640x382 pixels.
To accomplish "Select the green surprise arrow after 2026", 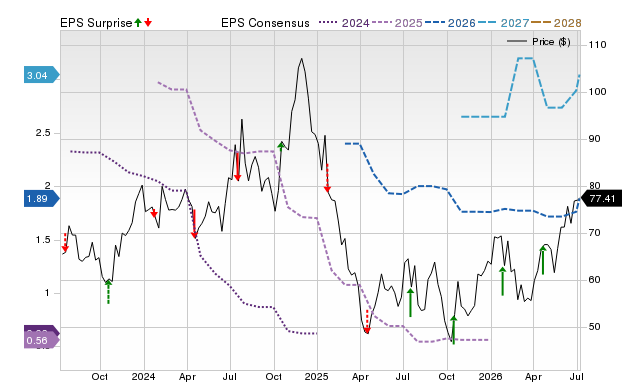I will click(502, 281).
